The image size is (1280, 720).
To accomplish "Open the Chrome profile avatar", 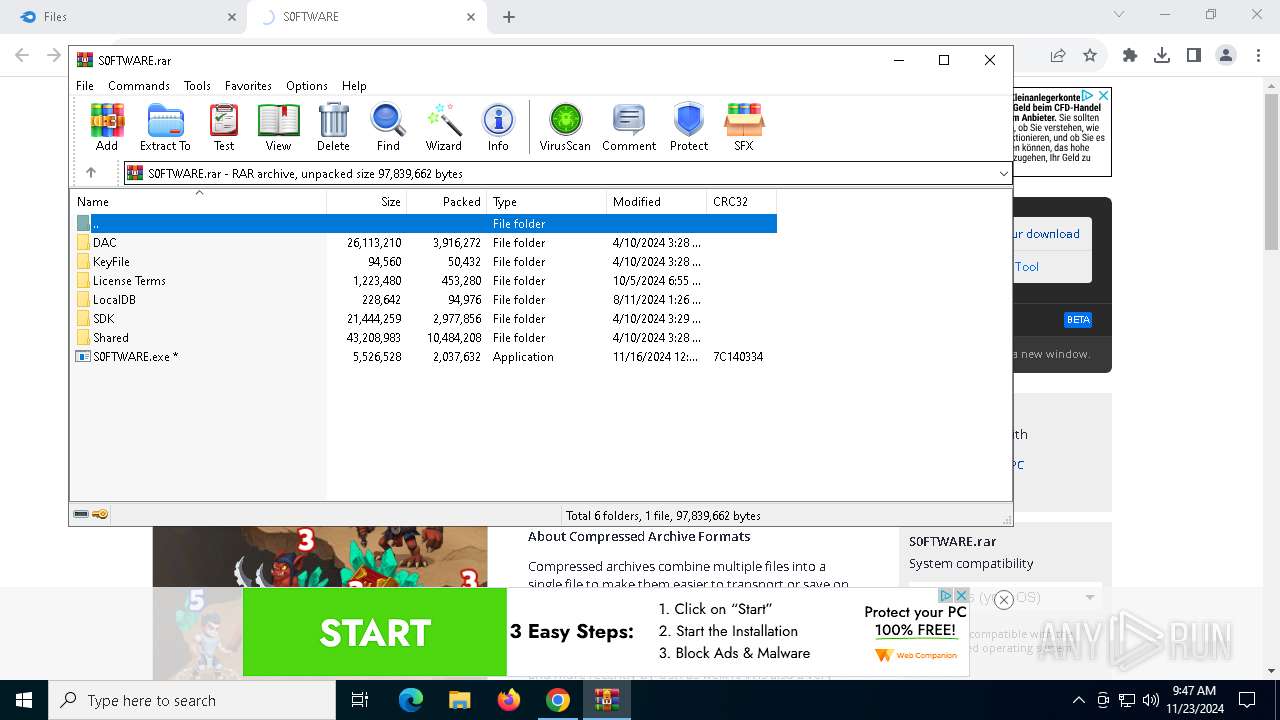I will pos(1226,56).
